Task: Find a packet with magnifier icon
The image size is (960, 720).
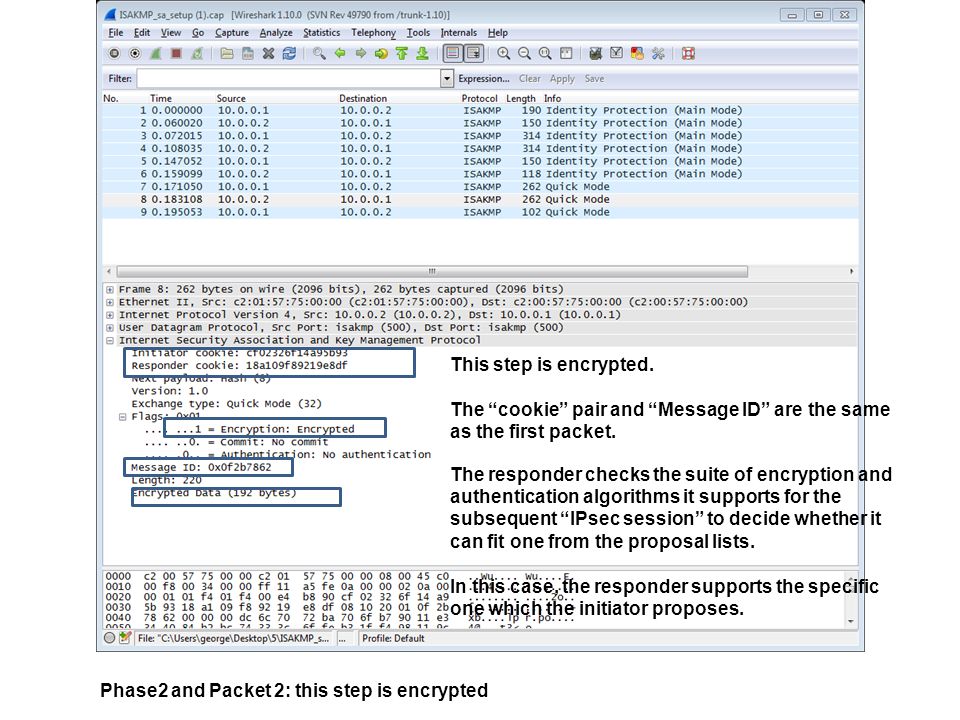Action: click(x=319, y=54)
